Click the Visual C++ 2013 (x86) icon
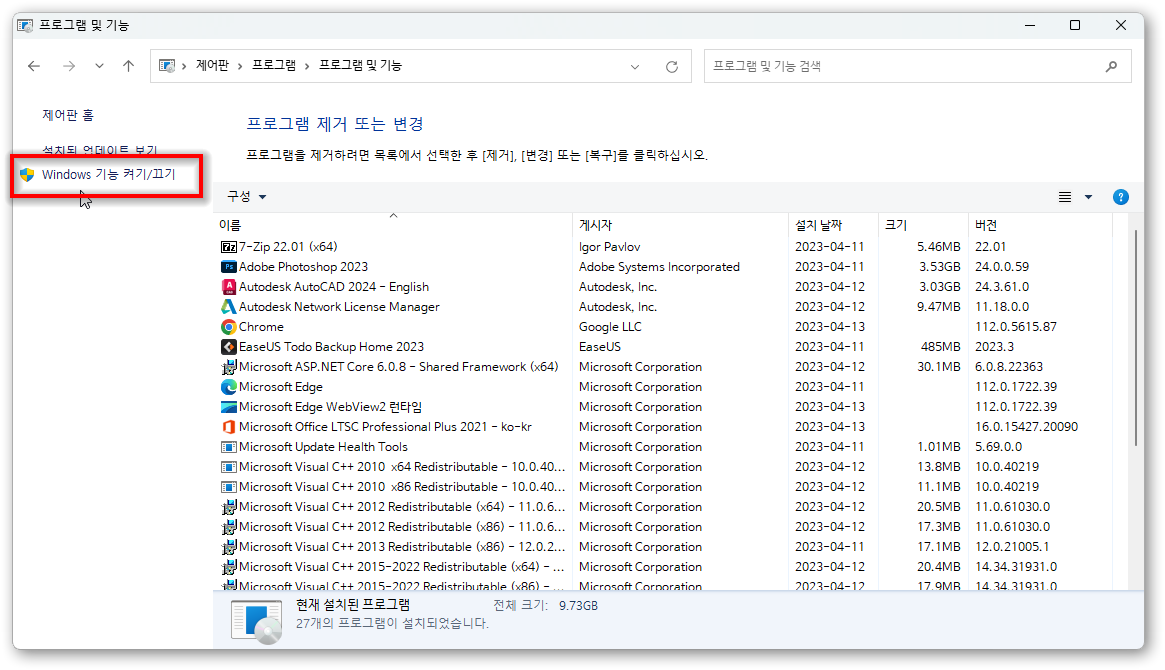1165x670 pixels. tap(229, 547)
